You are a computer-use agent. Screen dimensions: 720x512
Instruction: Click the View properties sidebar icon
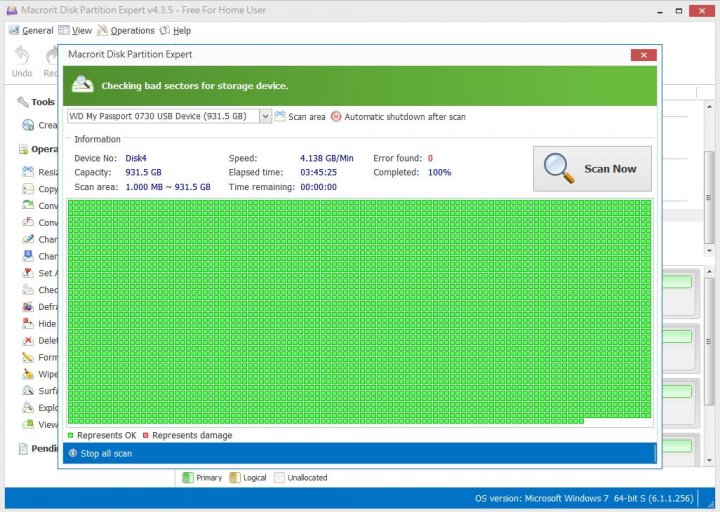[x=28, y=424]
